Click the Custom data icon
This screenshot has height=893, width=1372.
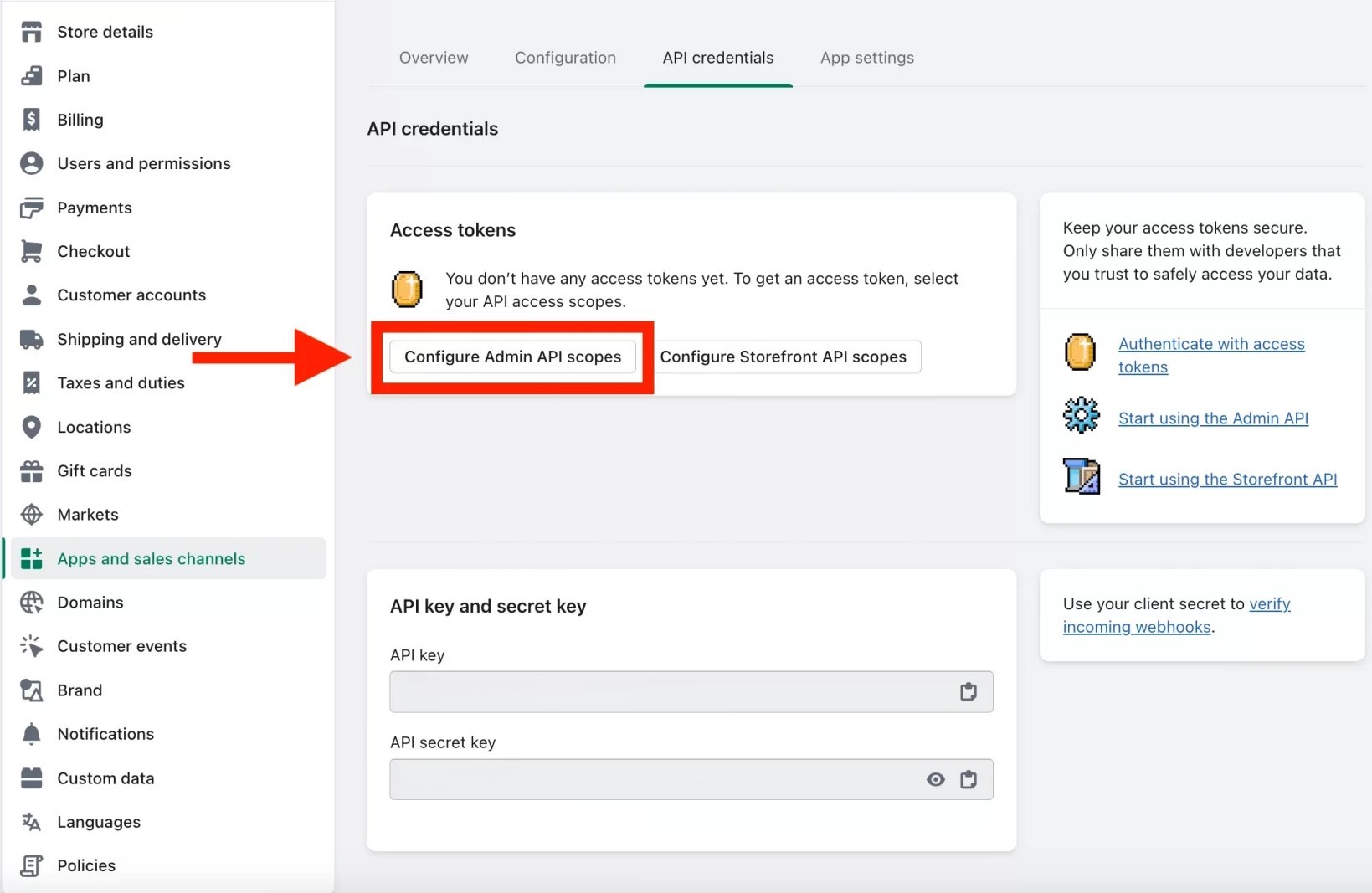click(31, 778)
